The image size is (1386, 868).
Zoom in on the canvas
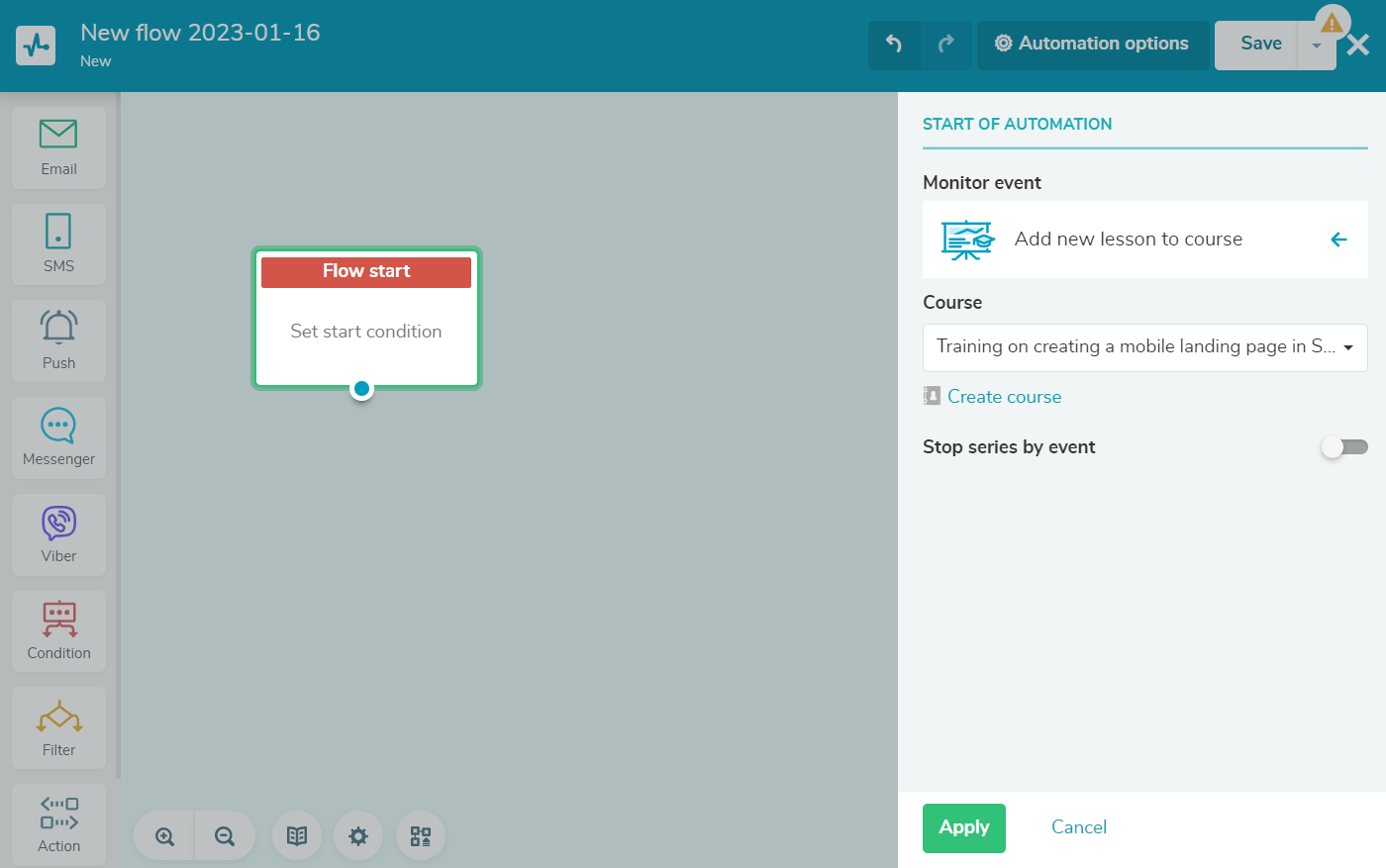click(x=165, y=836)
